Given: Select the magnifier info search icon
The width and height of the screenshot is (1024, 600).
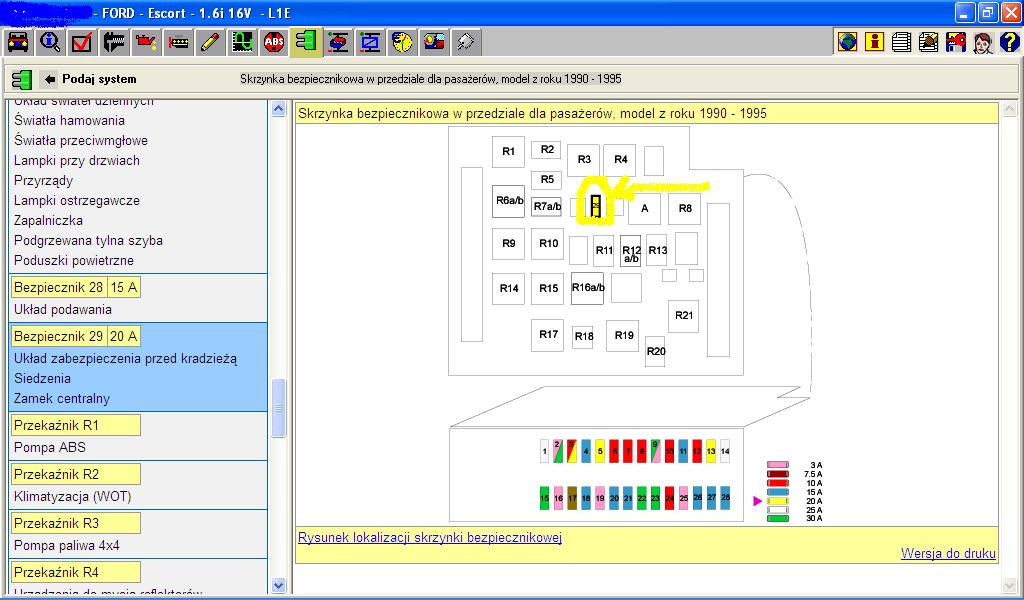Looking at the screenshot, I should (x=50, y=42).
